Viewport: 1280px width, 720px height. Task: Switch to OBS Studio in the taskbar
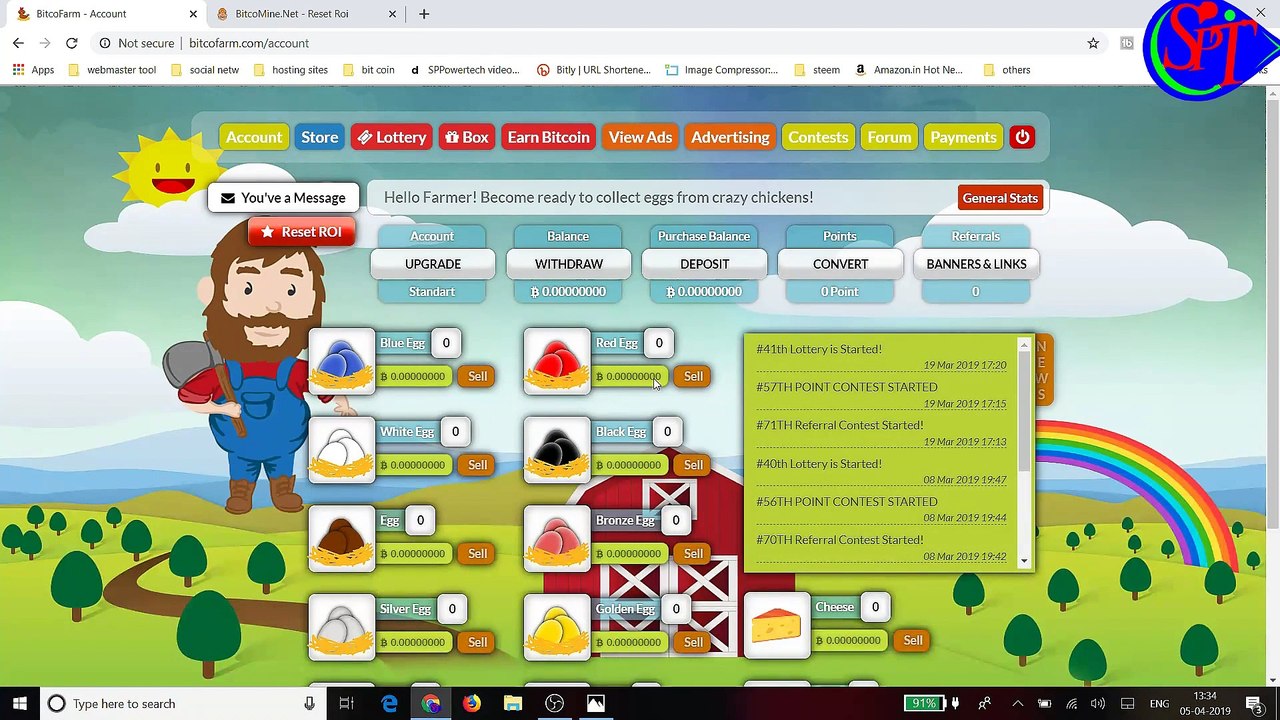pos(554,703)
